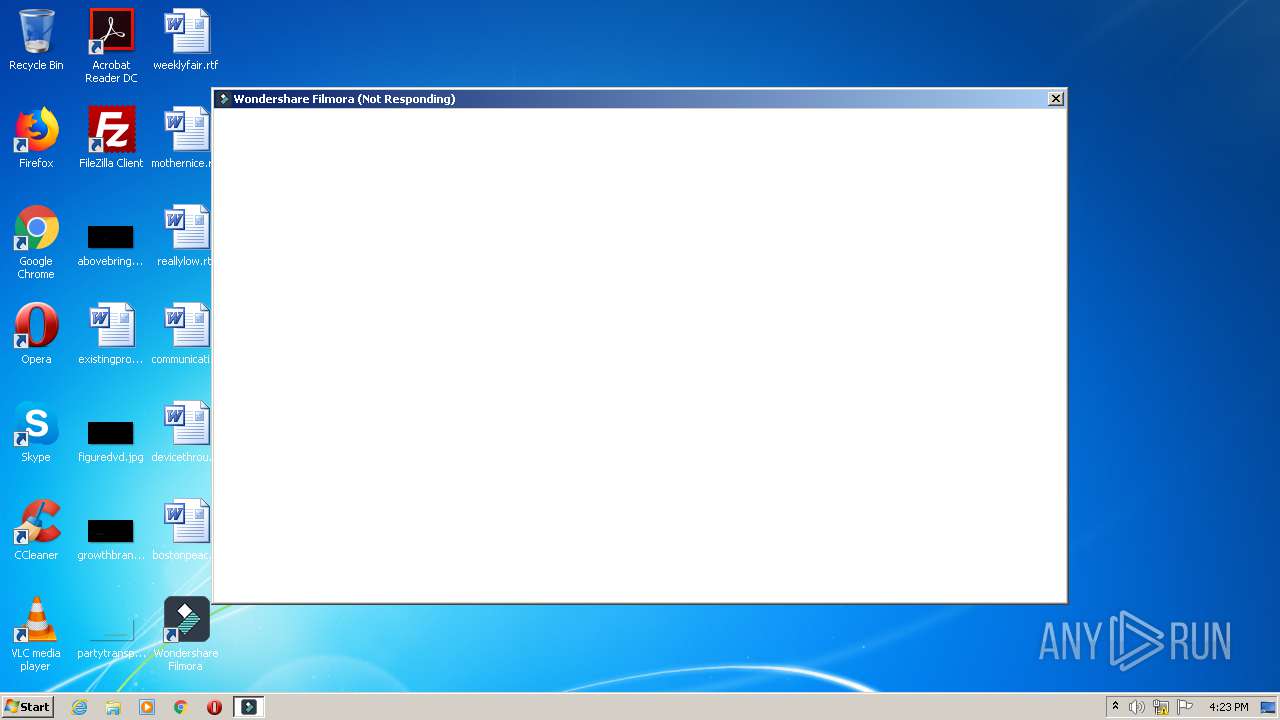Open Firefox desktop shortcut
Image resolution: width=1280 pixels, height=720 pixels.
(36, 138)
